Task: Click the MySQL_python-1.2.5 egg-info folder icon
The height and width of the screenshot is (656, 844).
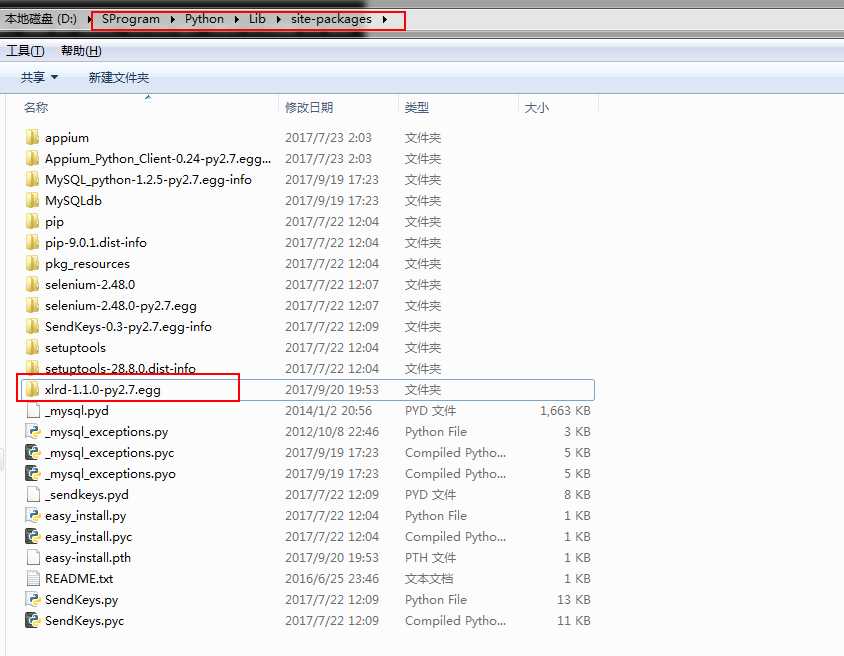Action: (32, 180)
